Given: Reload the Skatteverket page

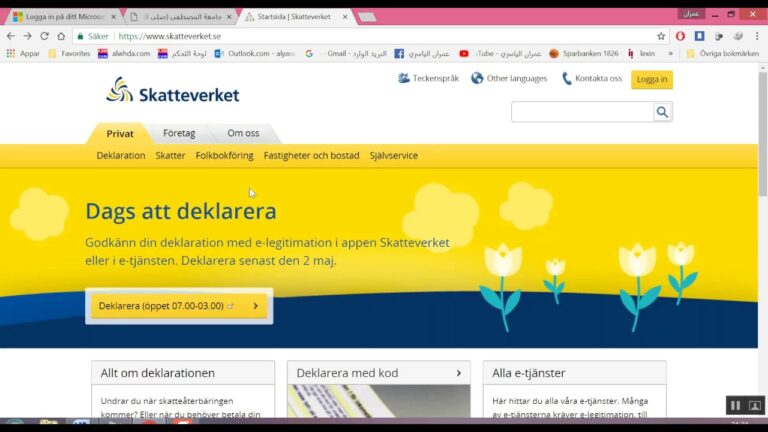Looking at the screenshot, I should coord(44,36).
